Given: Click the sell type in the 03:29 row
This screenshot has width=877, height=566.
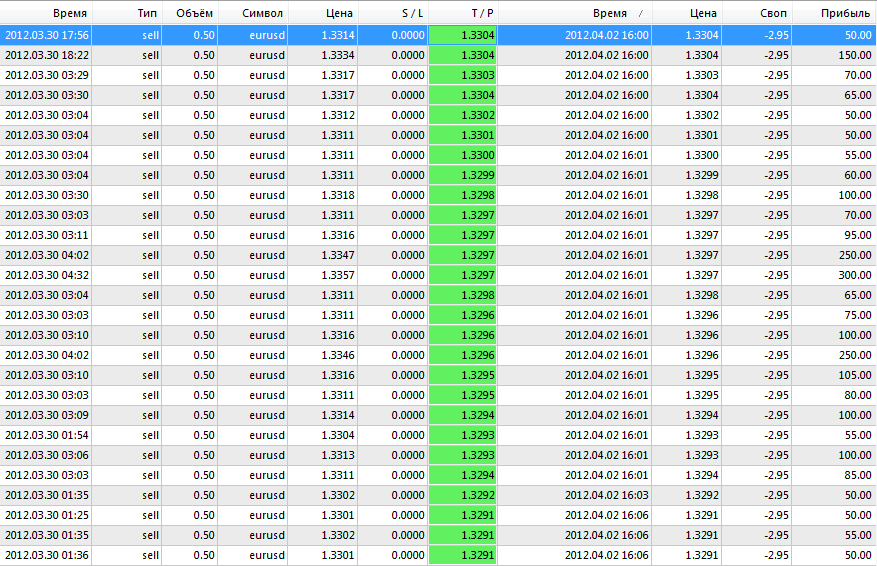Looking at the screenshot, I should pyautogui.click(x=150, y=75).
